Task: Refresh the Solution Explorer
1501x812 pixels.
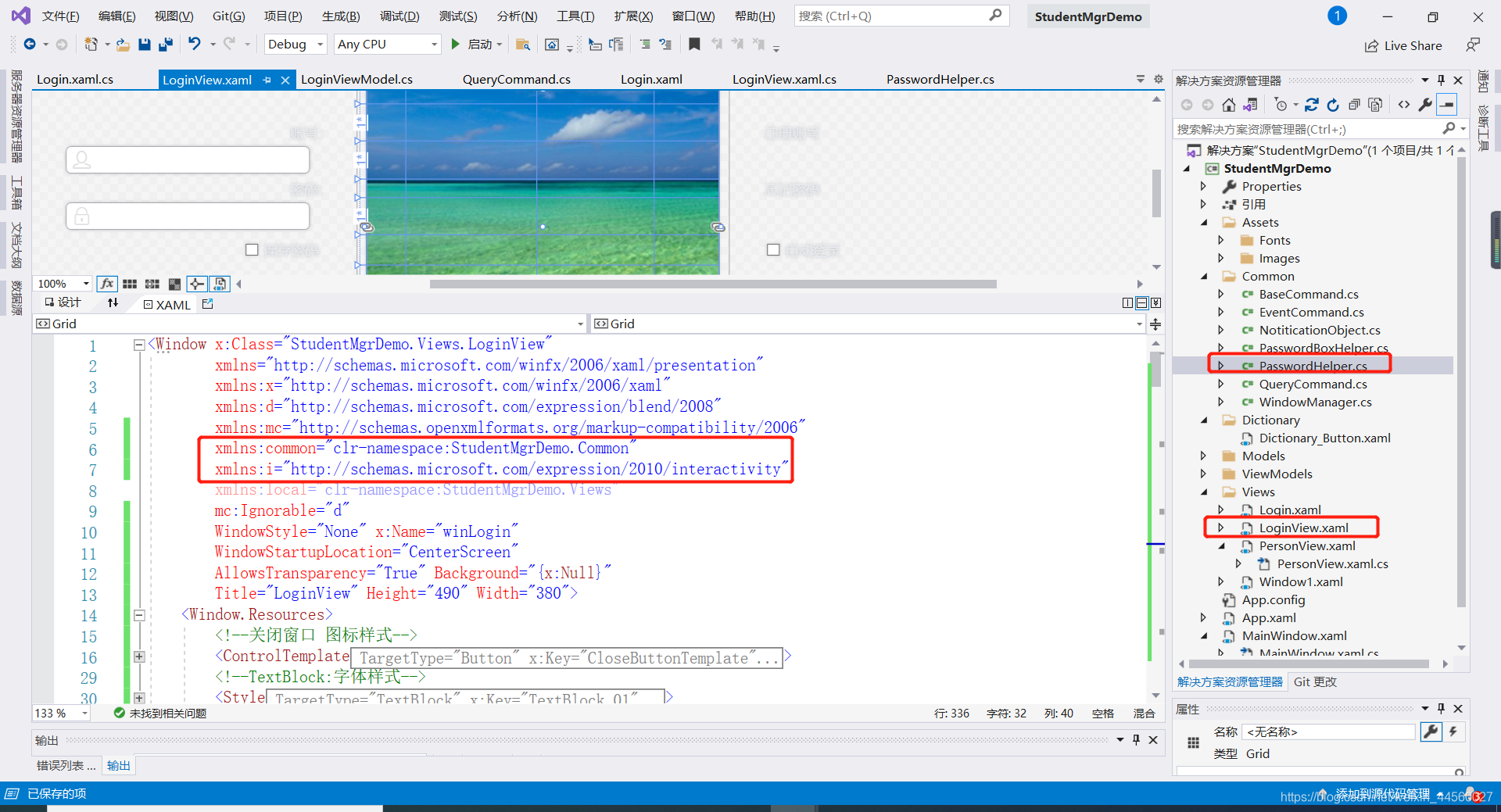Action: coord(1333,104)
